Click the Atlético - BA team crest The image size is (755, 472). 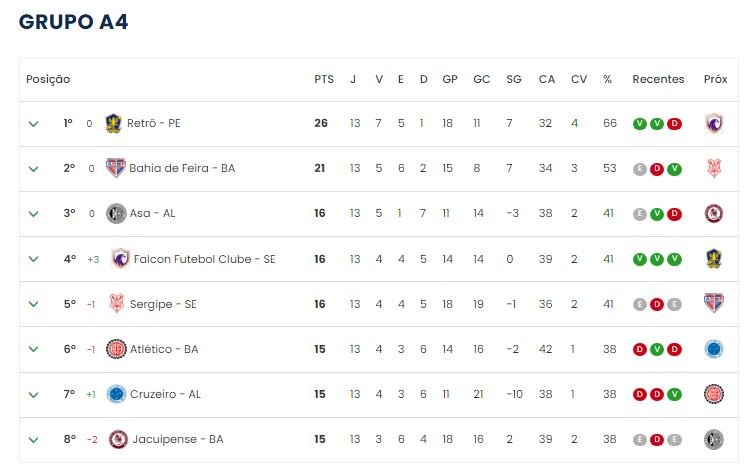coord(116,349)
